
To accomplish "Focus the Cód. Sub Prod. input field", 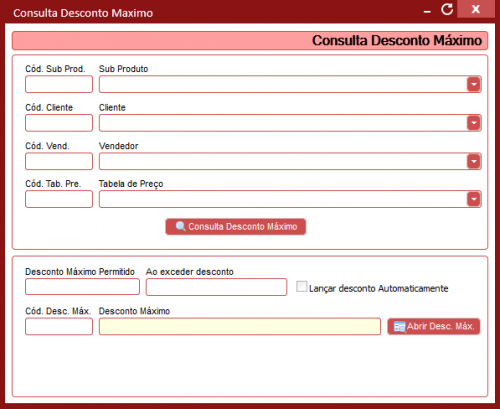I will pos(59,84).
